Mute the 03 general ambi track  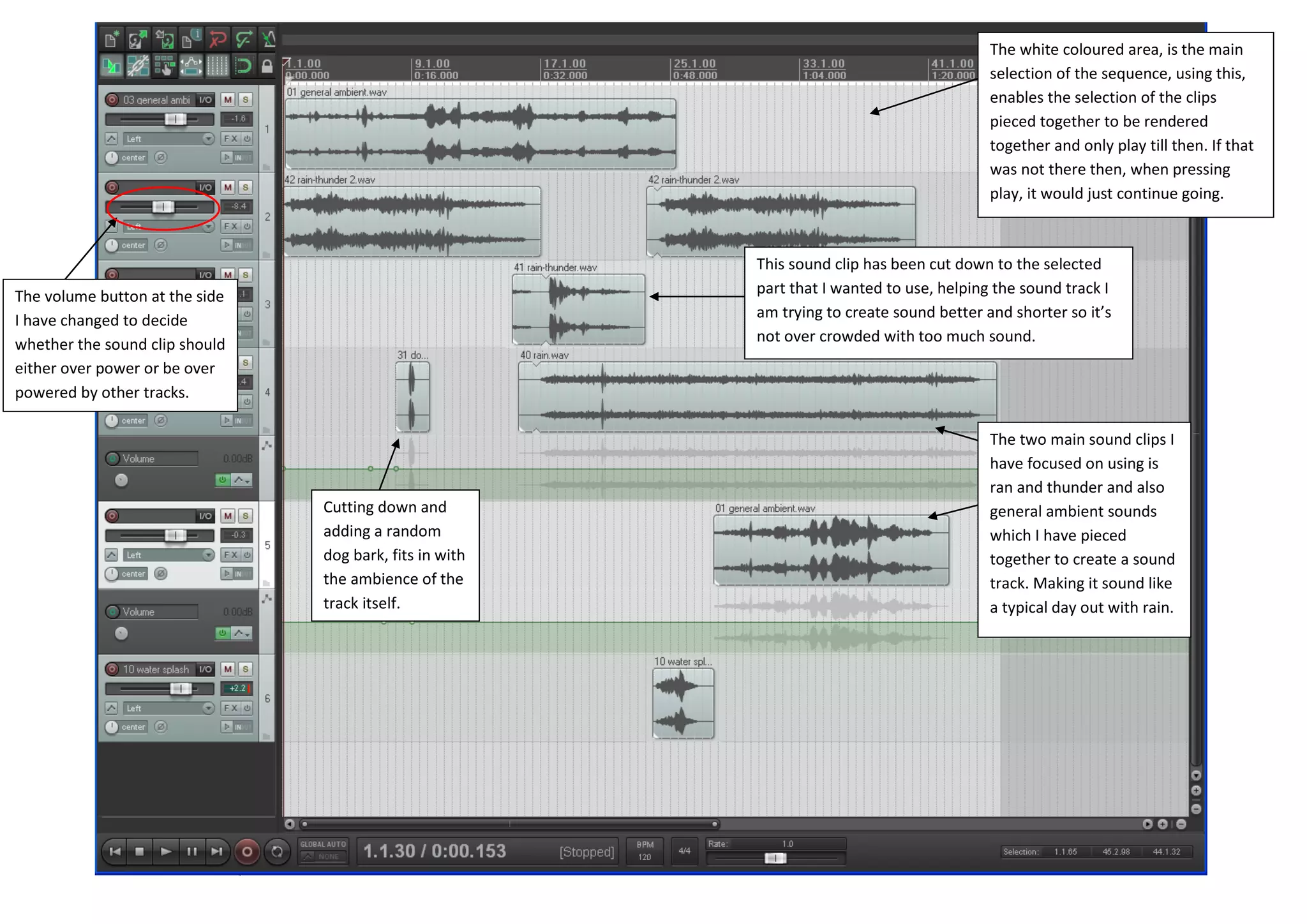[x=228, y=100]
